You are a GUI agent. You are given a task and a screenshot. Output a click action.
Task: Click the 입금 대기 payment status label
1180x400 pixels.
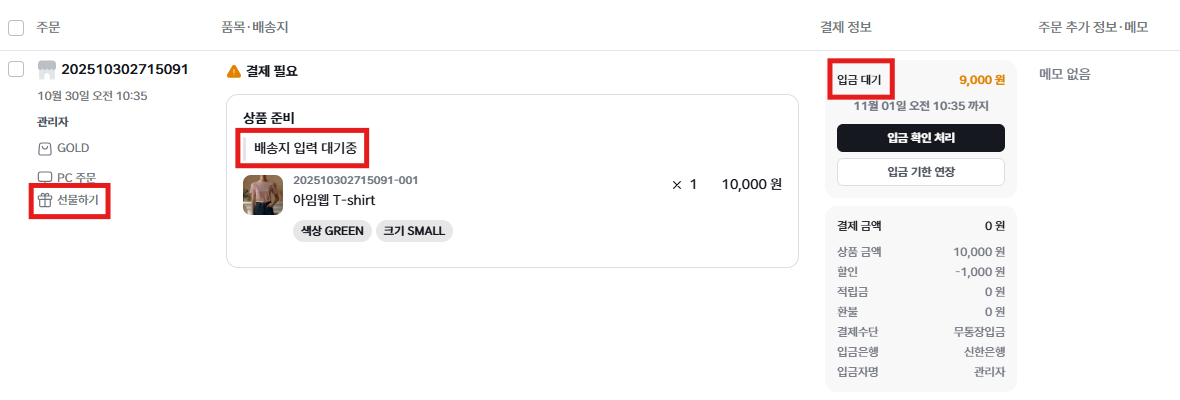[x=860, y=79]
